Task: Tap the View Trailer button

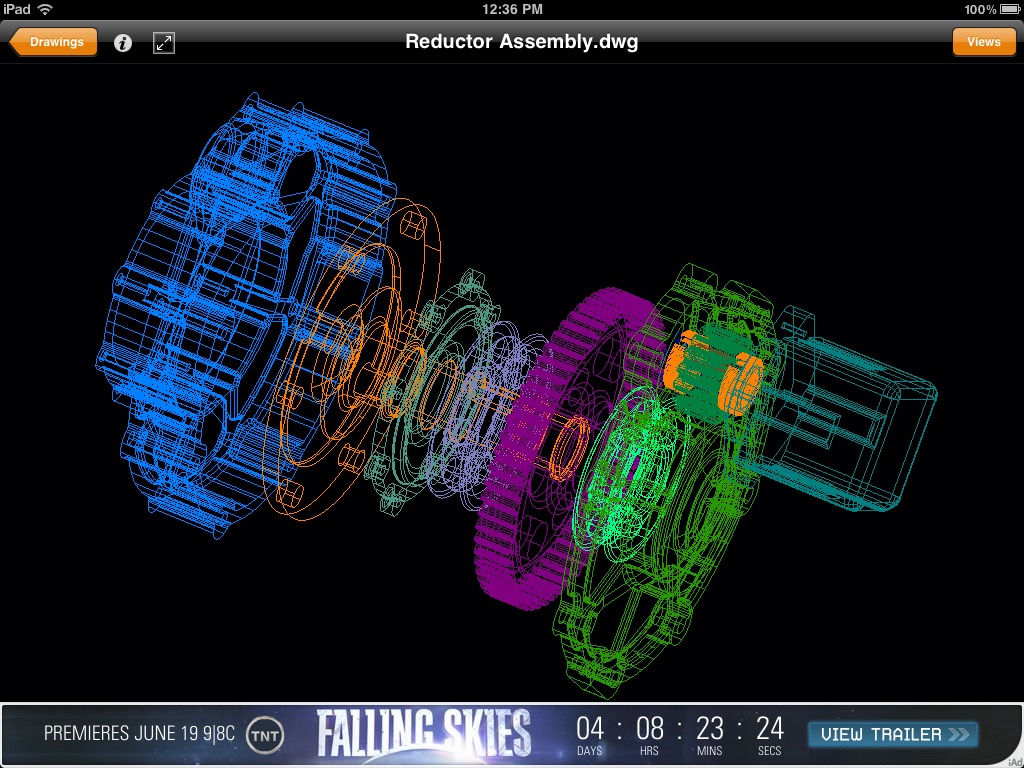Action: click(893, 734)
